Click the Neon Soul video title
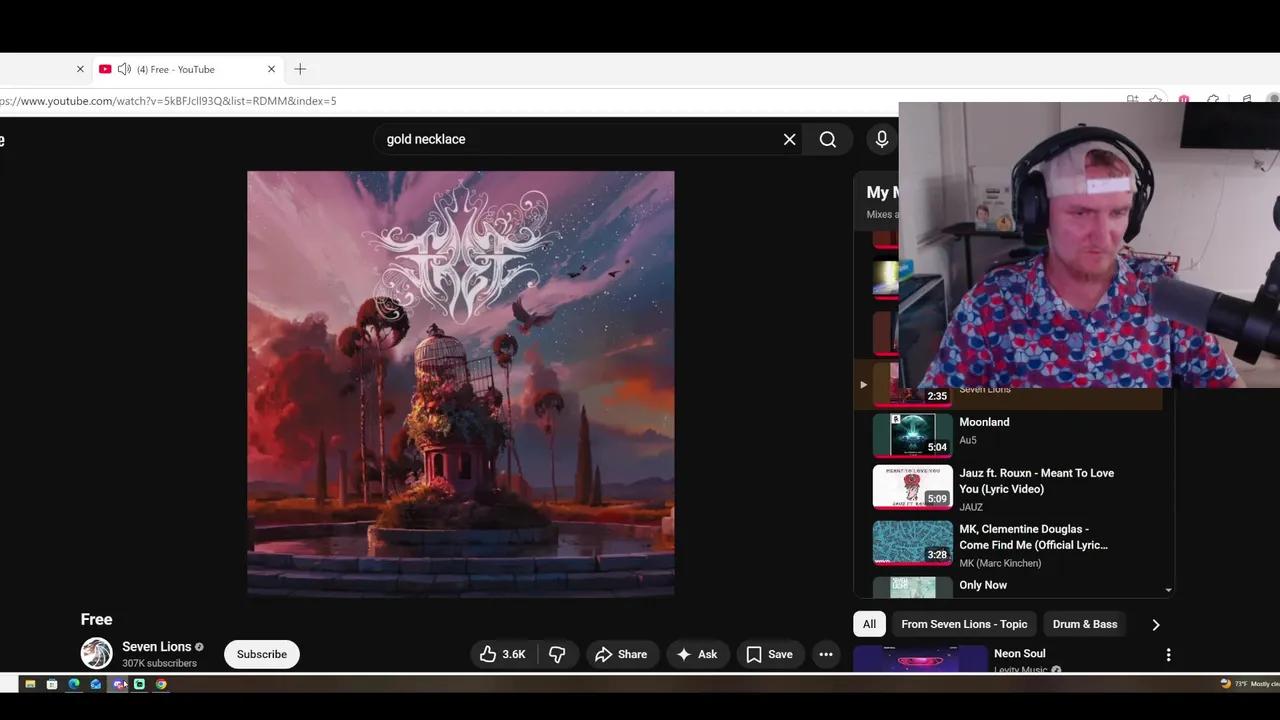This screenshot has height=720, width=1280. 1020,653
